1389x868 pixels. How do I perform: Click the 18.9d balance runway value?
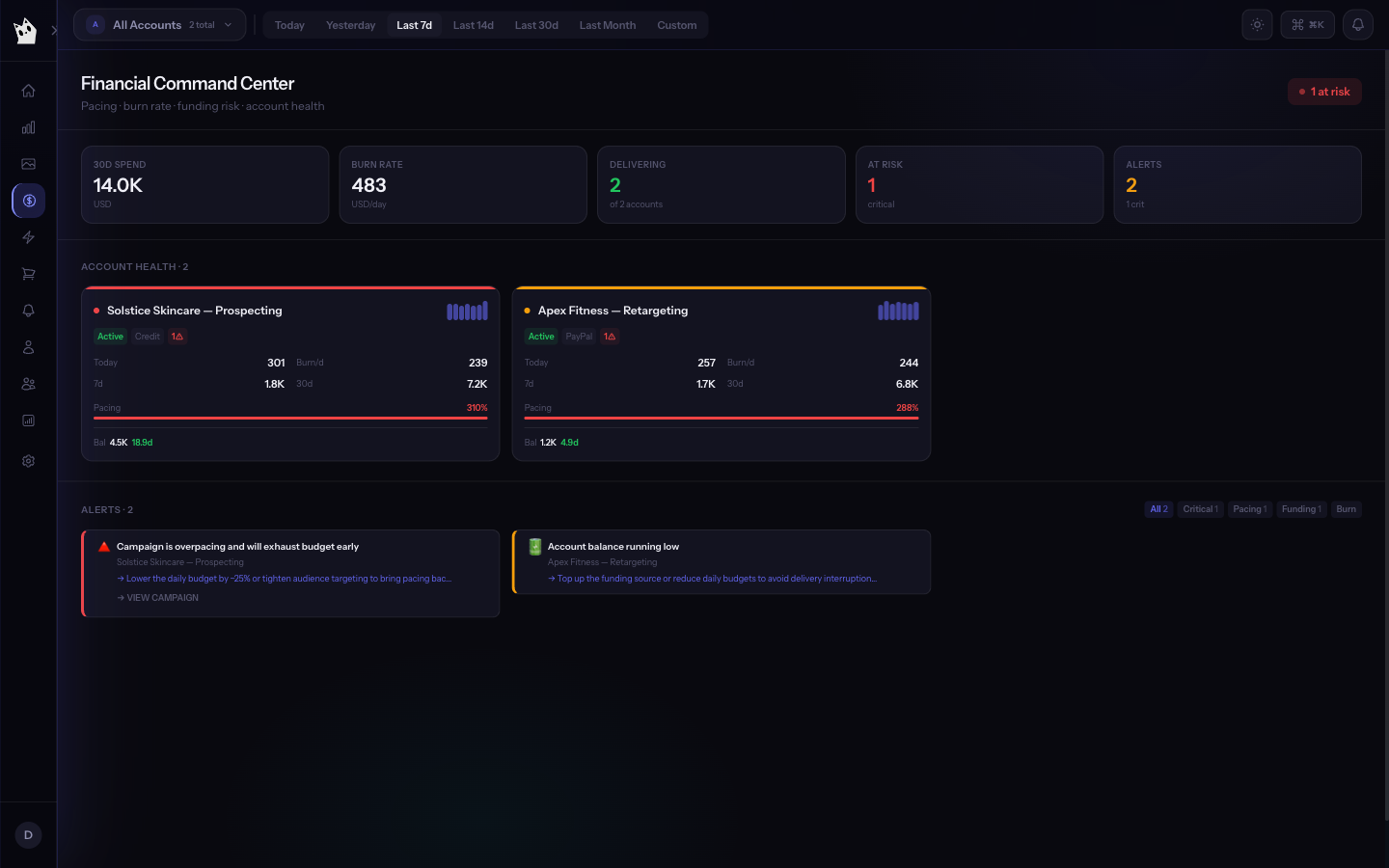tap(143, 443)
